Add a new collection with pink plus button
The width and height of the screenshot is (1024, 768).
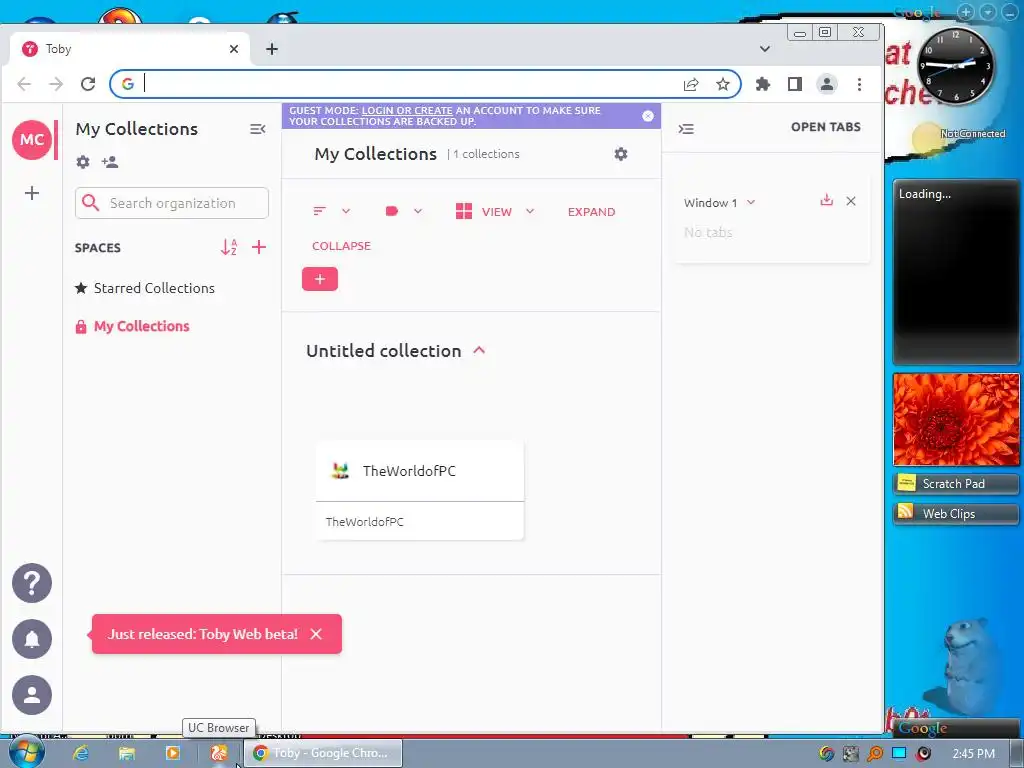pyautogui.click(x=319, y=279)
